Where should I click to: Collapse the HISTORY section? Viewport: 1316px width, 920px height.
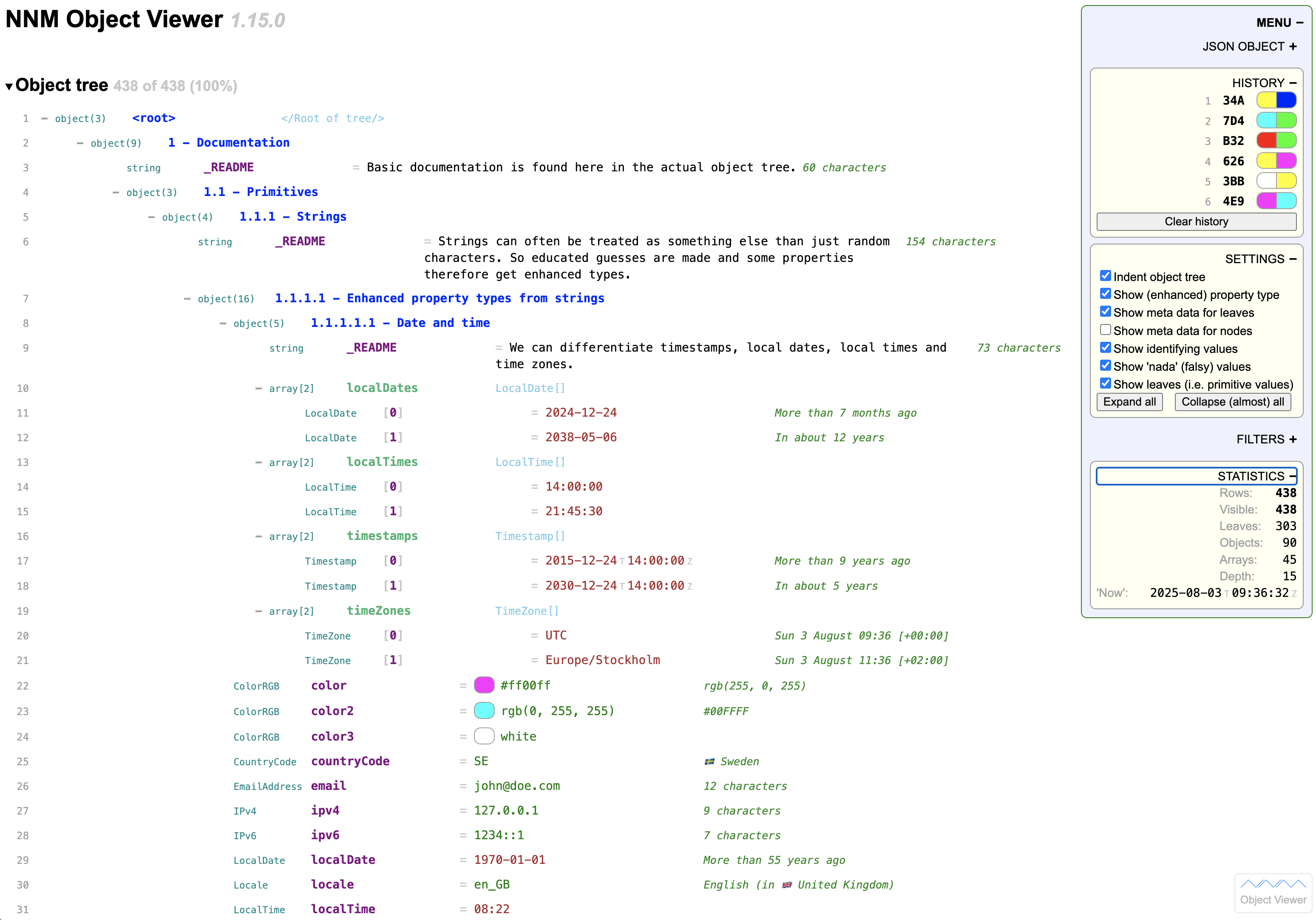pos(1264,83)
